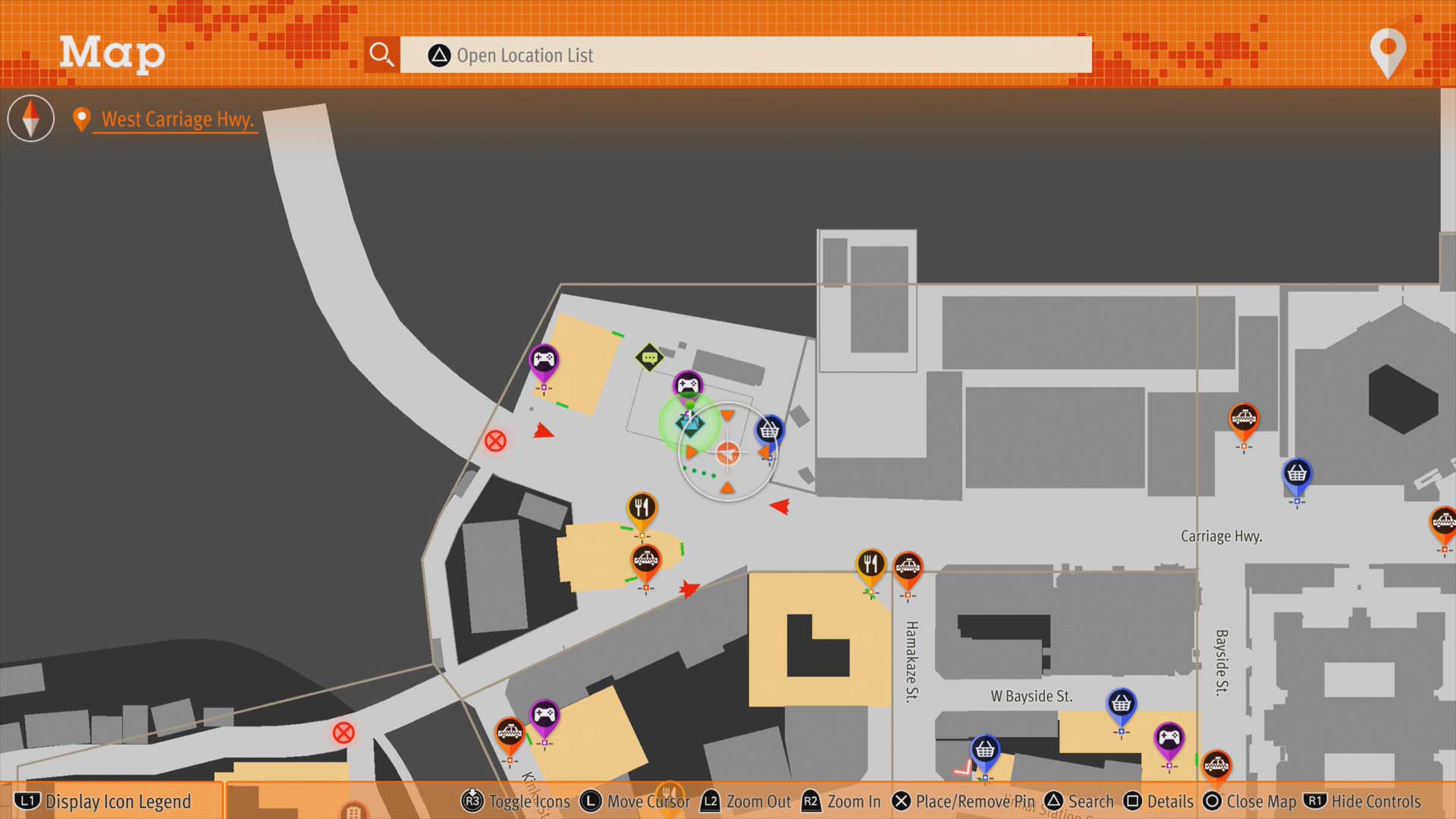Click the red enemy arrow near the highway X marker
Viewport: 1456px width, 819px height.
(x=543, y=431)
